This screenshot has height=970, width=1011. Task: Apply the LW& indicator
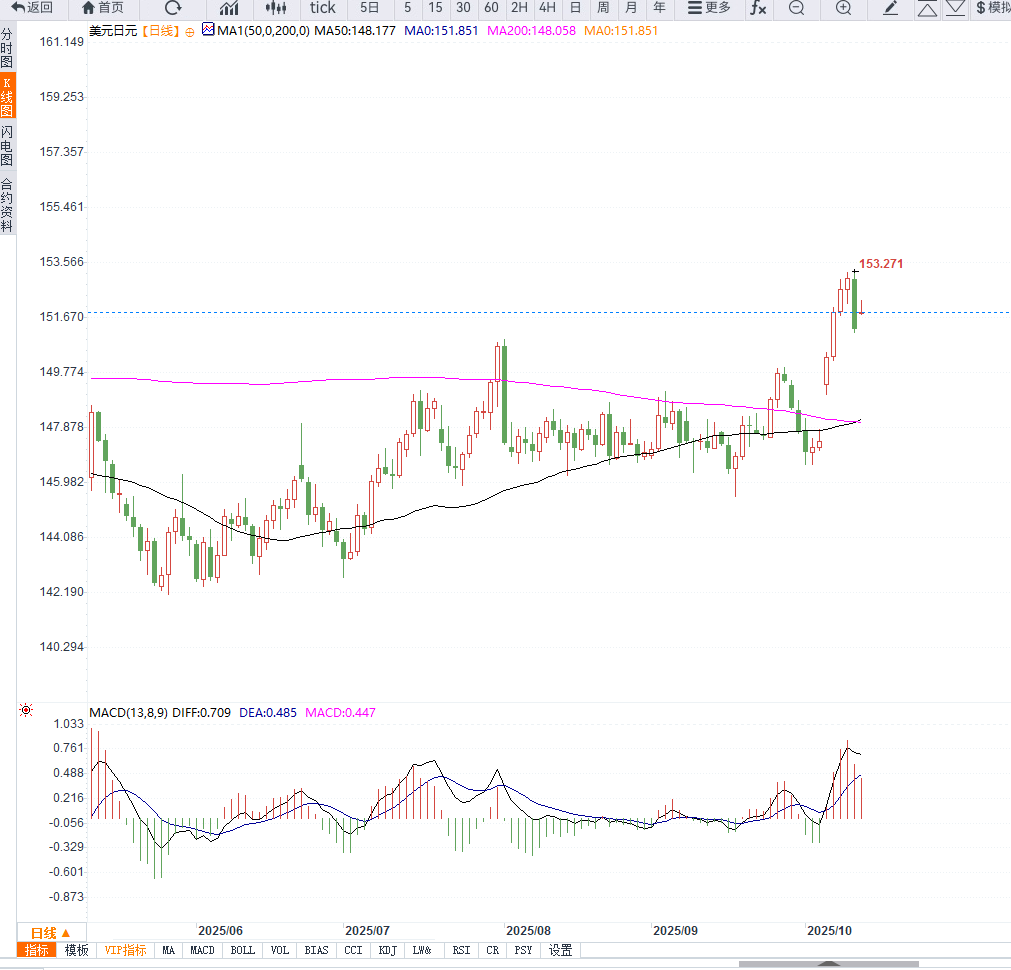click(x=422, y=950)
